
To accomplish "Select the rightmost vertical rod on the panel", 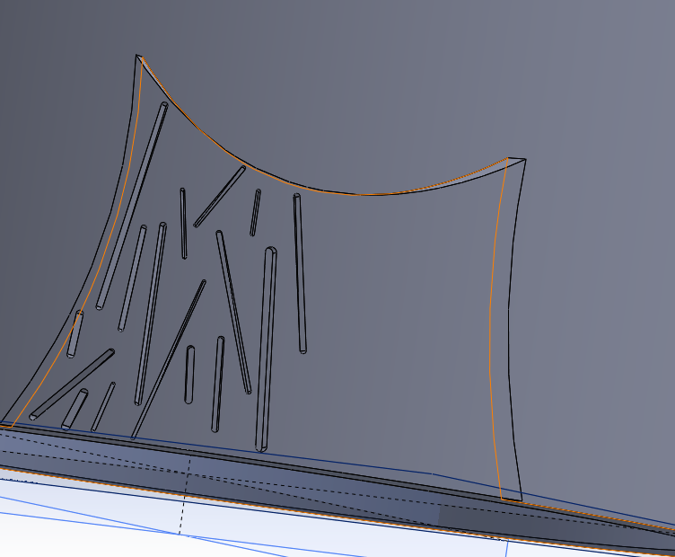I will pos(300,273).
